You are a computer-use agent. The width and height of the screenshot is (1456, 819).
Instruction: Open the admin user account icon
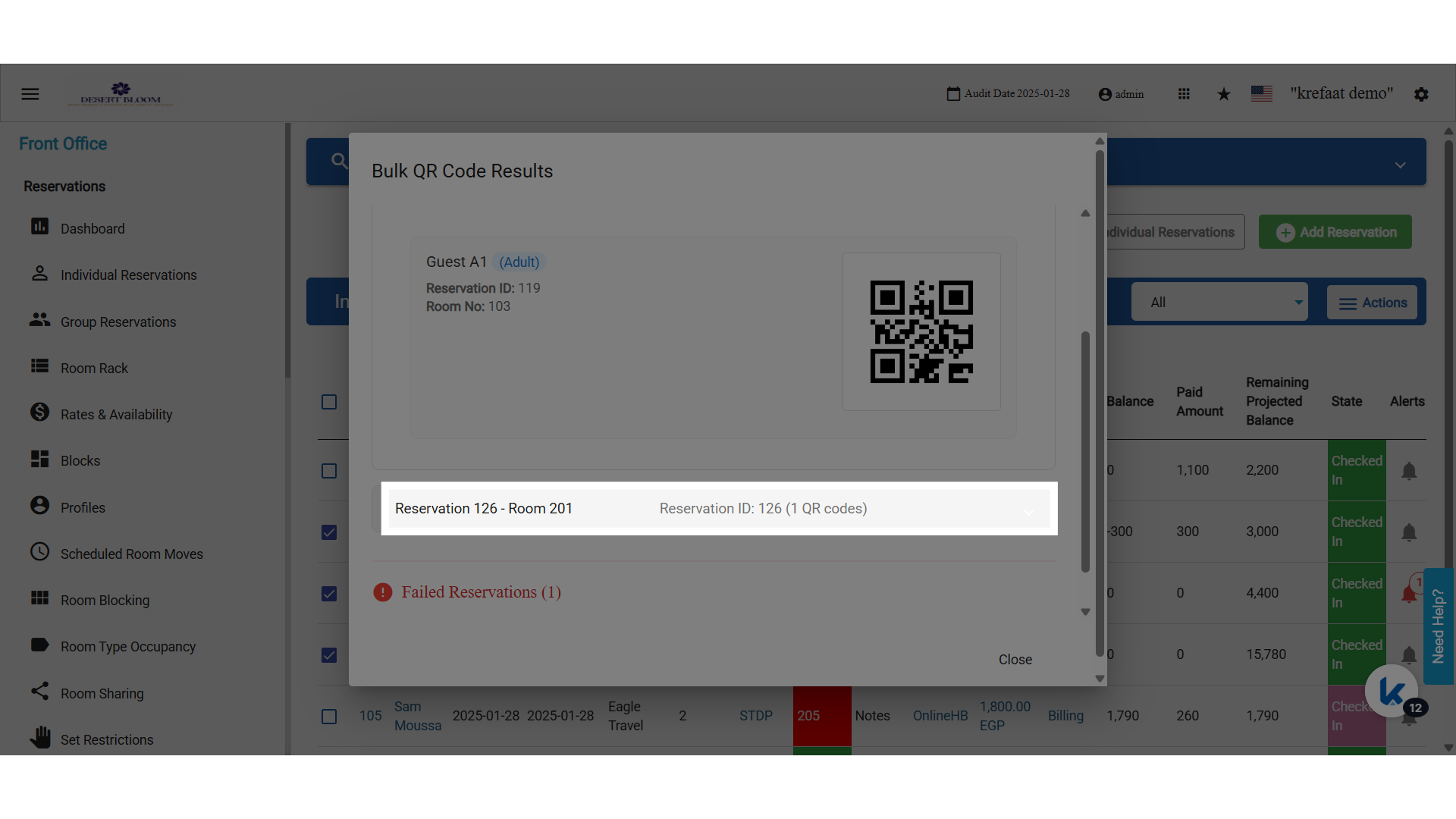click(1105, 94)
